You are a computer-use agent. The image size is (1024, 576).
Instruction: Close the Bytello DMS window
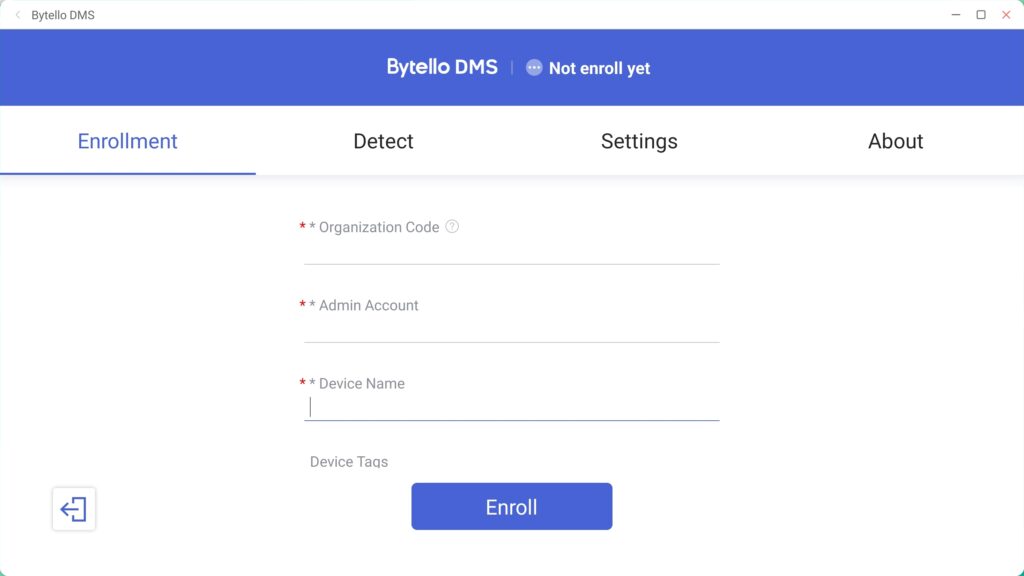[x=1006, y=15]
